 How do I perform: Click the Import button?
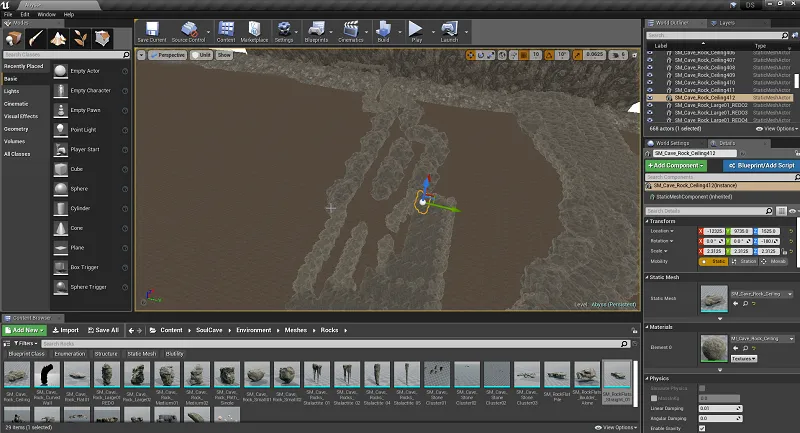pyautogui.click(x=66, y=330)
